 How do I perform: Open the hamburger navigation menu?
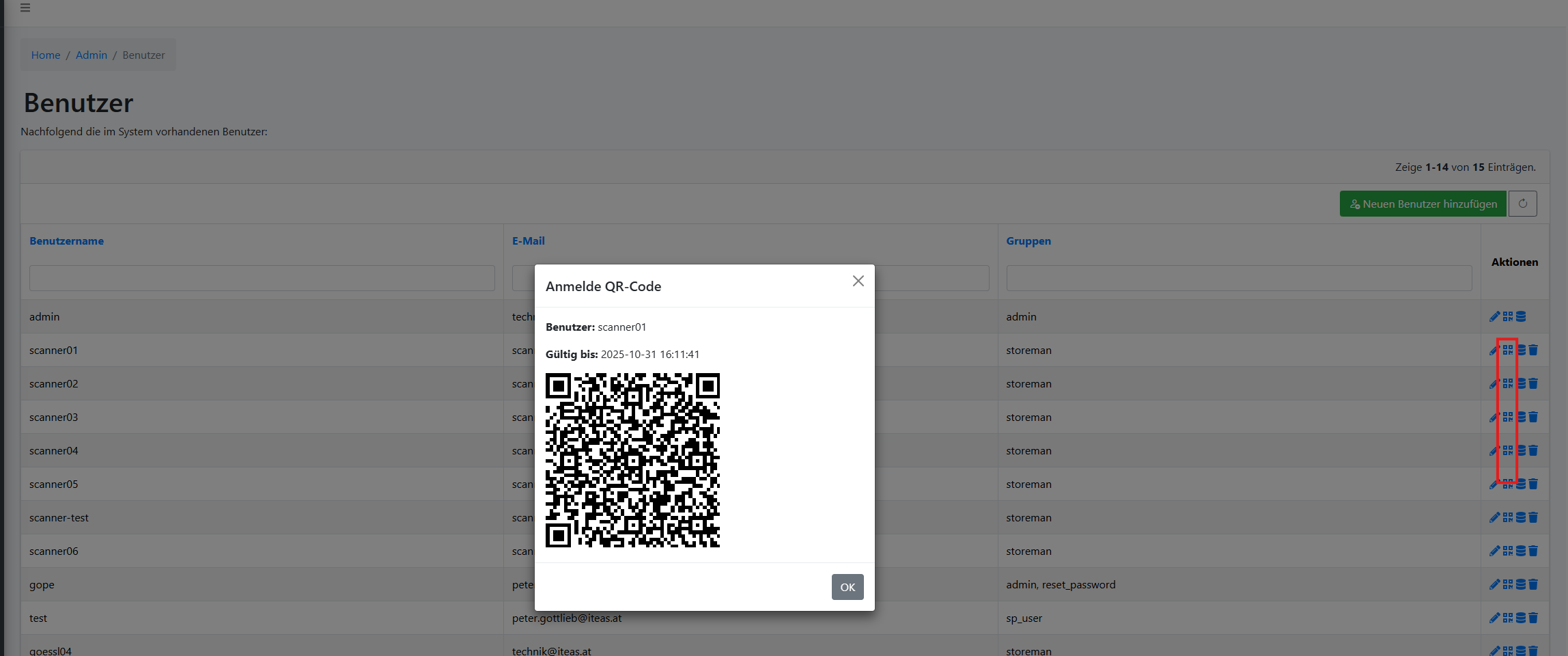pyautogui.click(x=25, y=8)
